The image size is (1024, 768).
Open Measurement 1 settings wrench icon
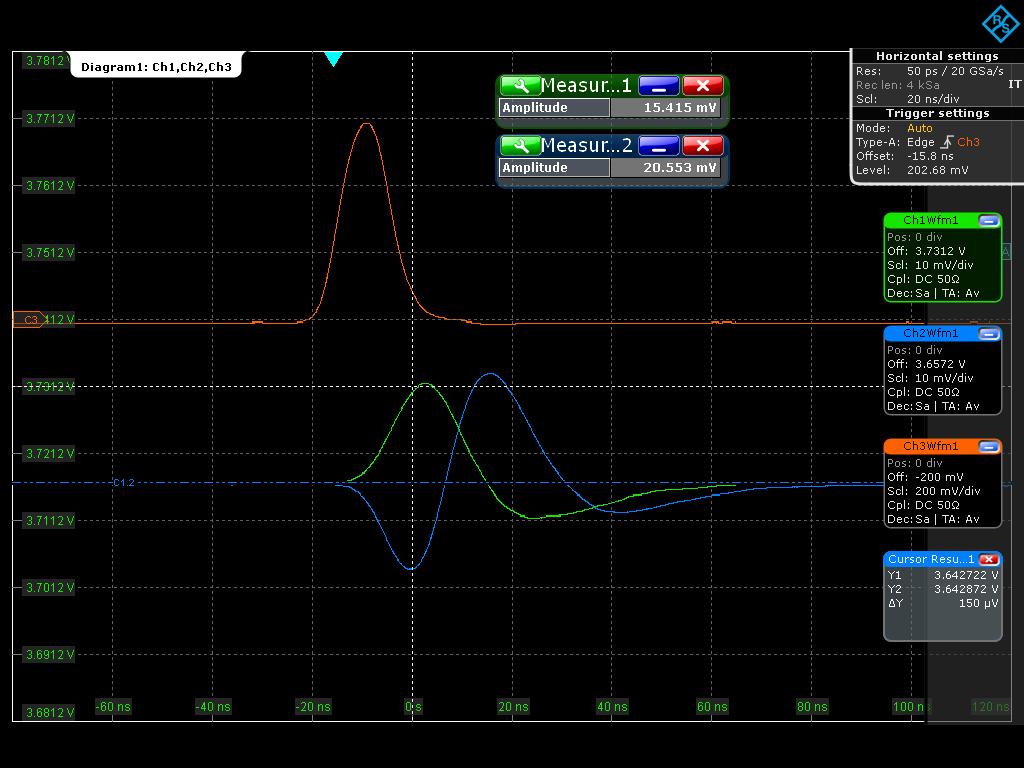(519, 86)
